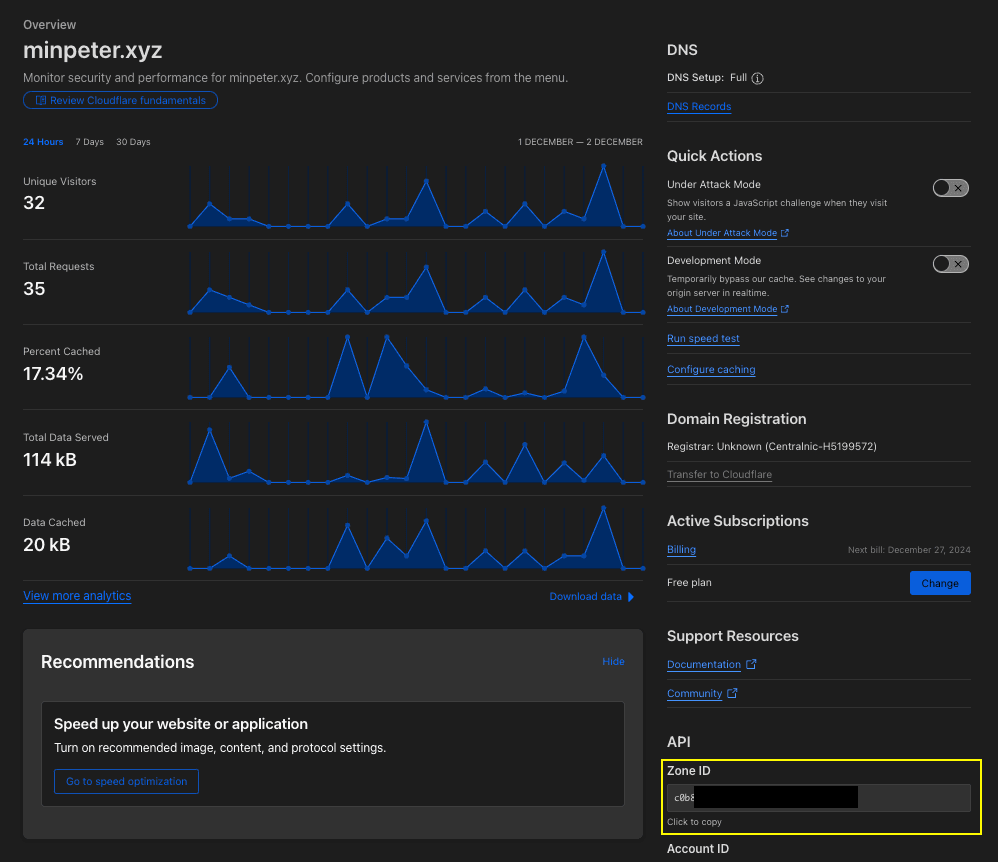
Task: Click external link icon beside Community
Action: point(732,693)
